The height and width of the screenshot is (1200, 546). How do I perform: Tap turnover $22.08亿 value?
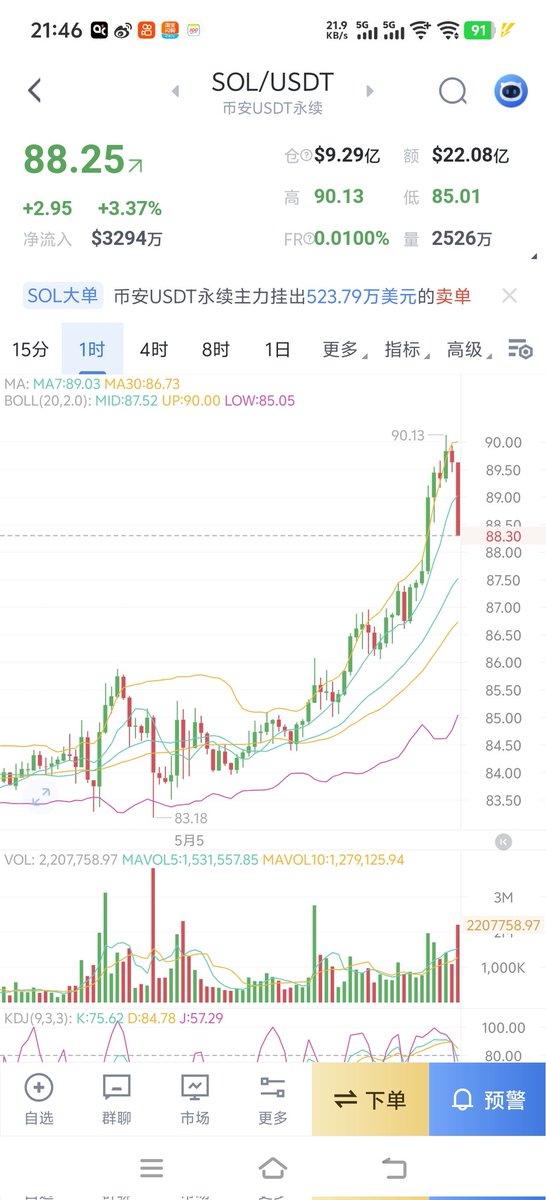(x=471, y=155)
